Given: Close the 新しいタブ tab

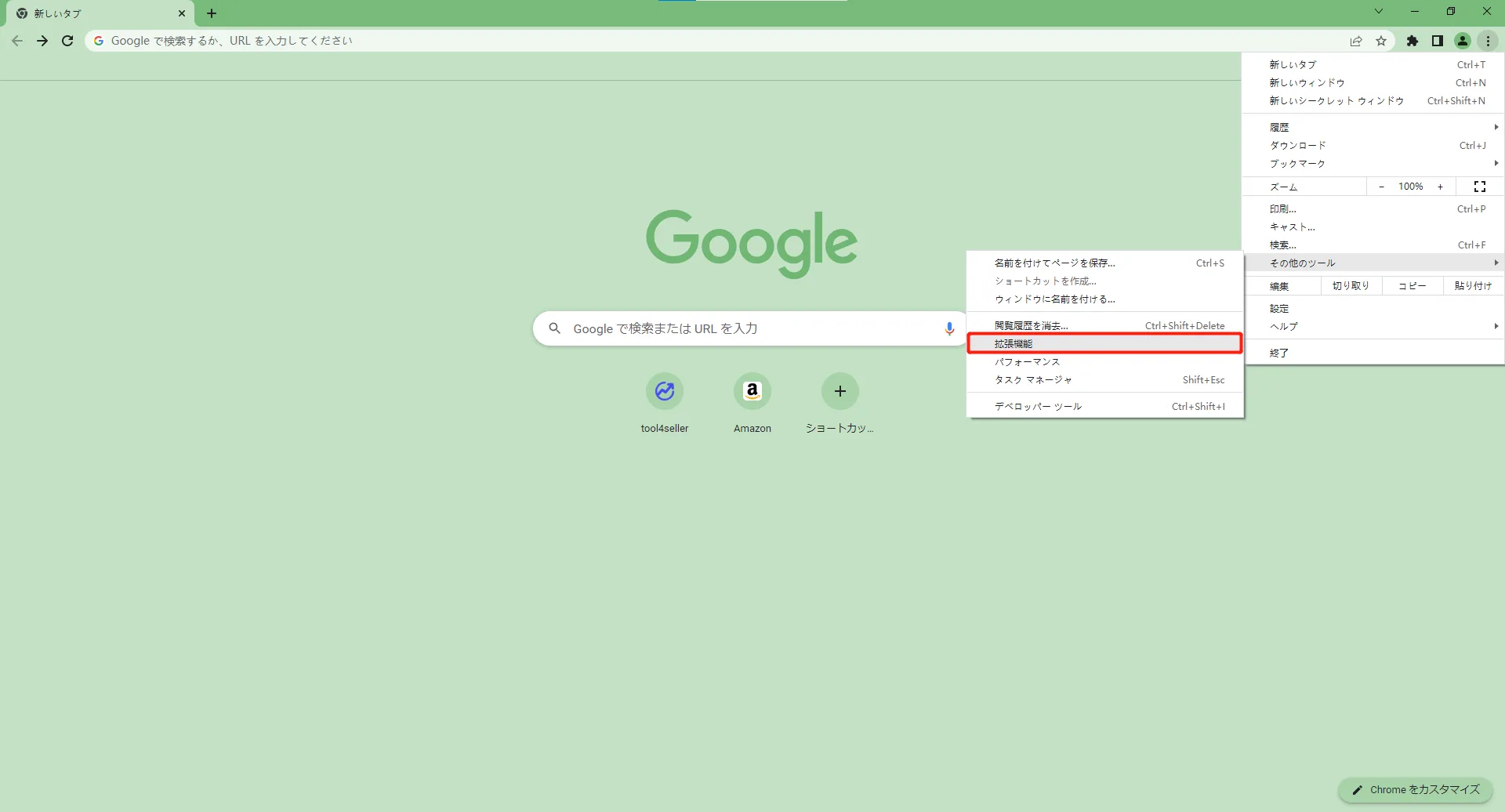Looking at the screenshot, I should tap(182, 13).
